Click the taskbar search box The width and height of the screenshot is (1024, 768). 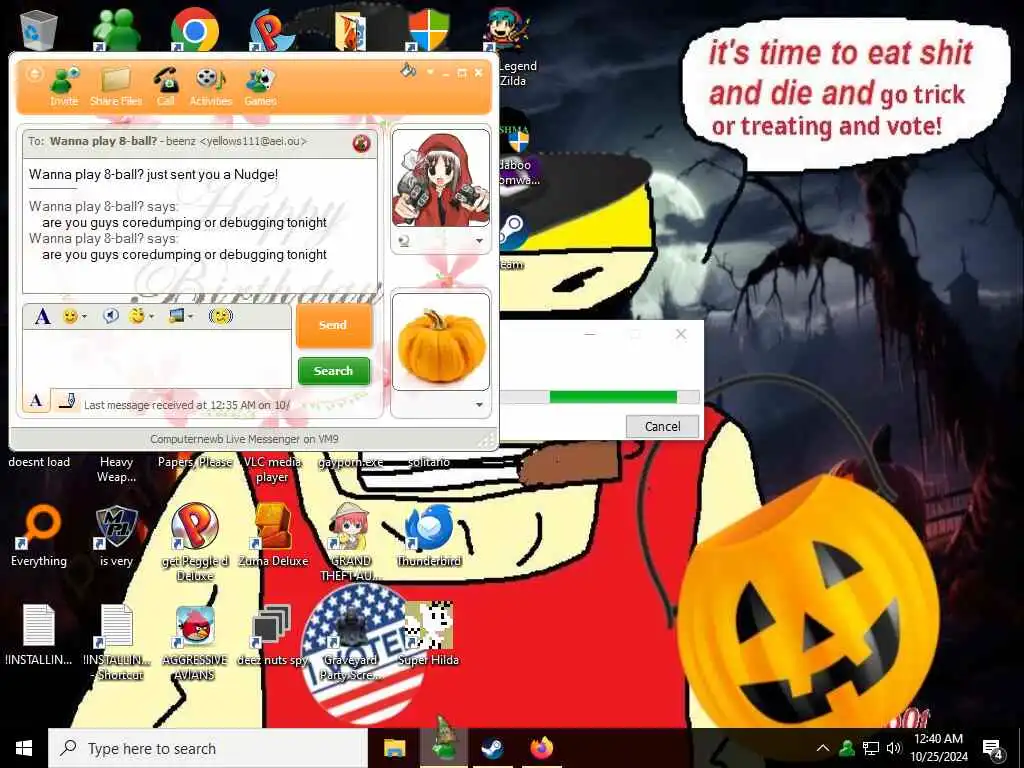(208, 748)
